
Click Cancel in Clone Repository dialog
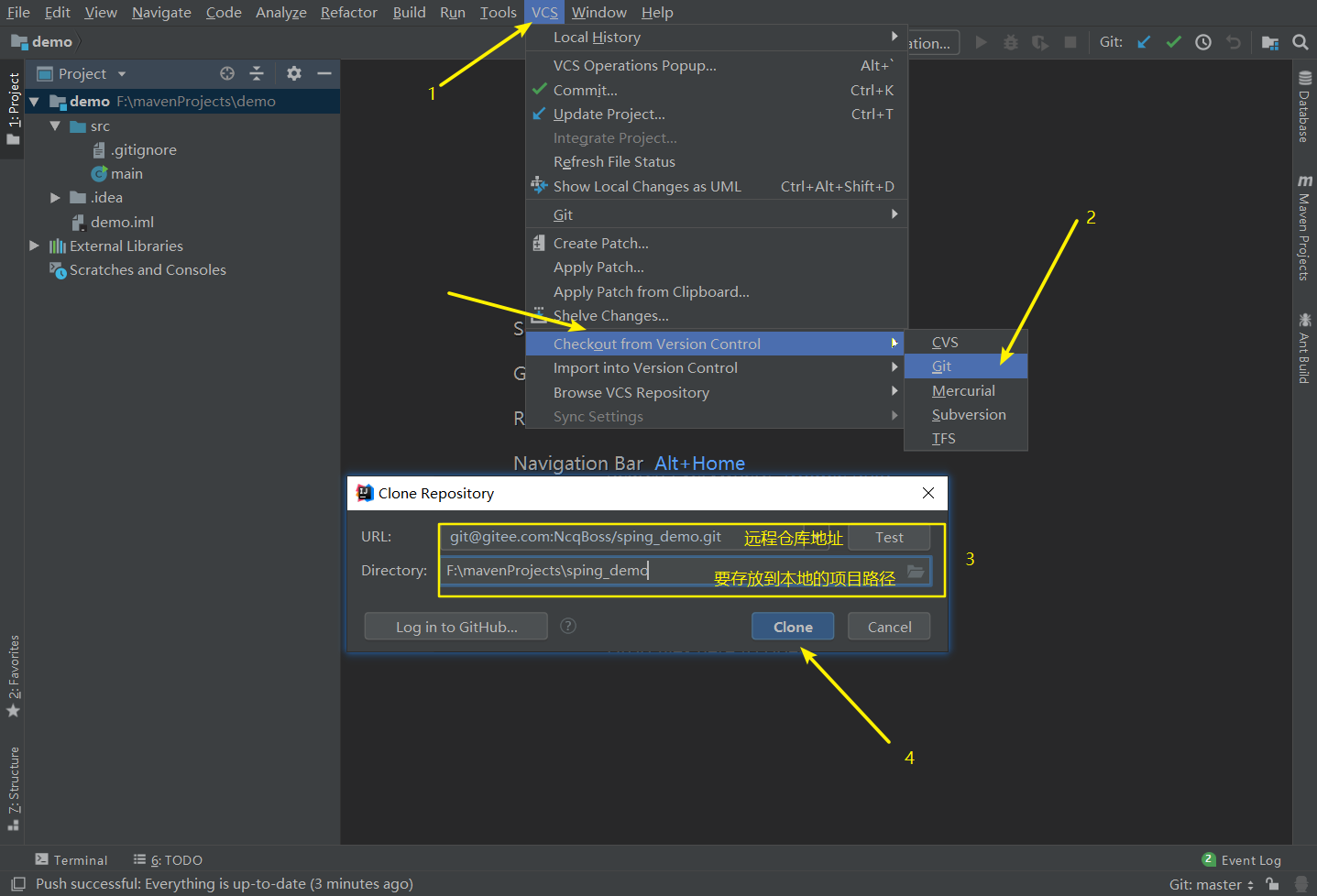click(889, 627)
